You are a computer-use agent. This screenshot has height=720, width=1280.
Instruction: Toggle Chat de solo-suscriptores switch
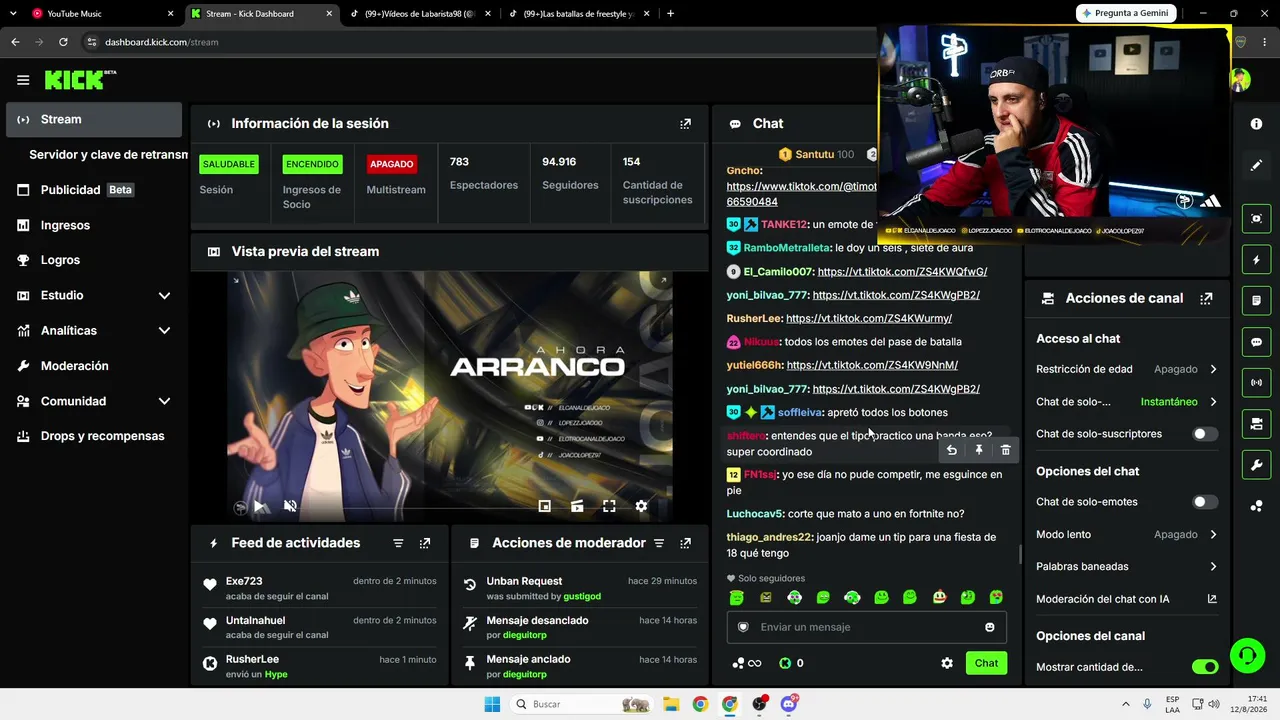tap(1205, 434)
